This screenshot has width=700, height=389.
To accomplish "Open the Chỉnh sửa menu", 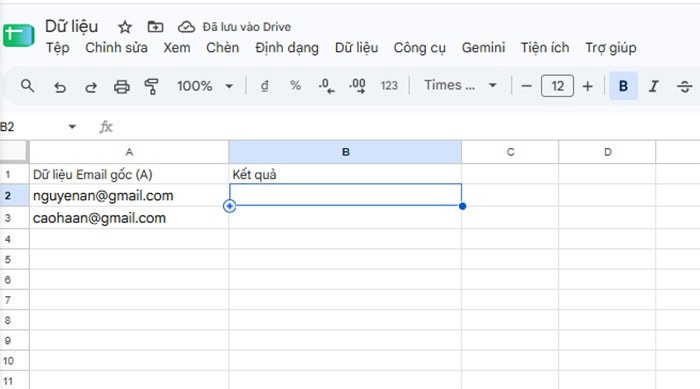I will point(117,48).
